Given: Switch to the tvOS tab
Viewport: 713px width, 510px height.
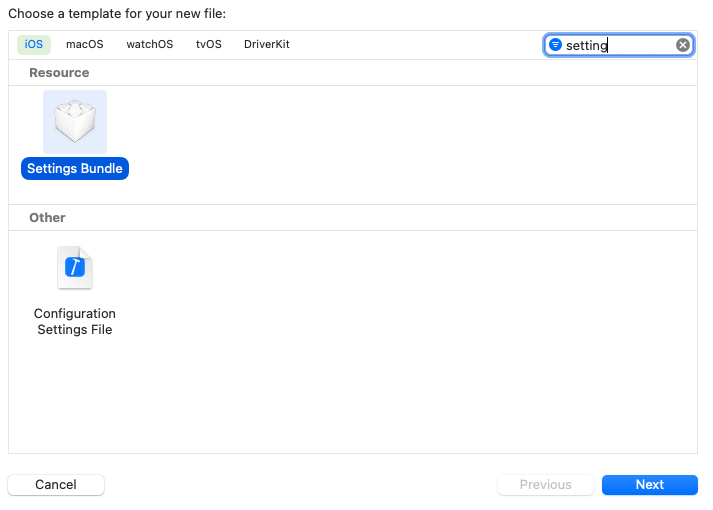Looking at the screenshot, I should [209, 45].
